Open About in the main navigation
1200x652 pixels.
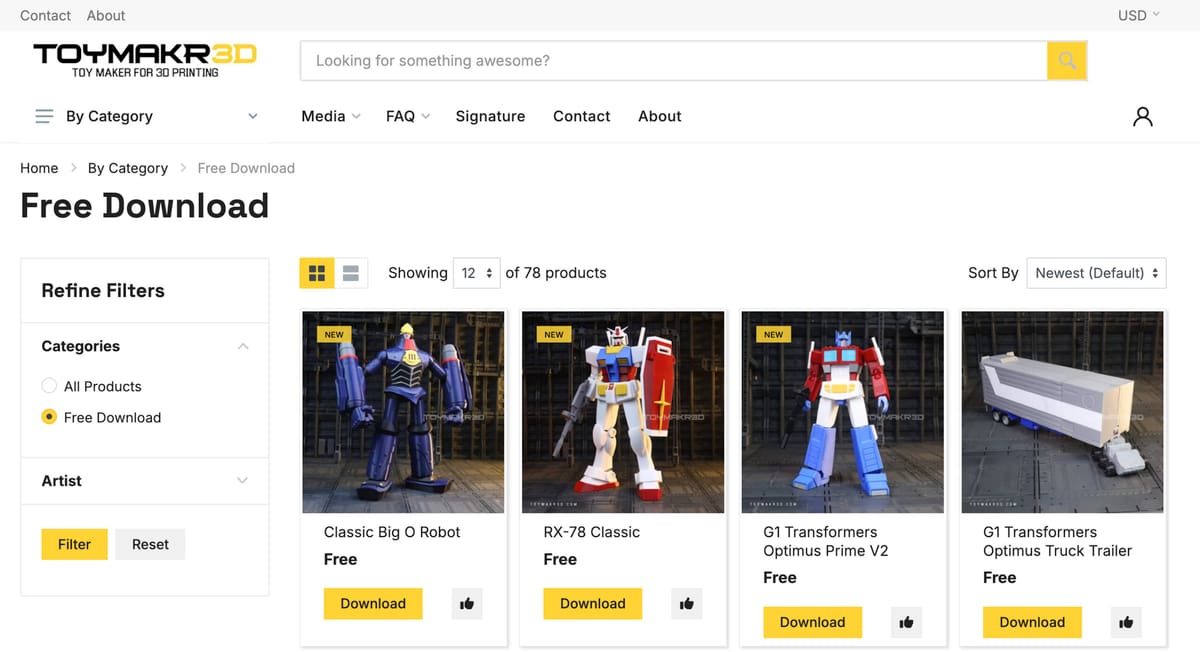[x=660, y=116]
